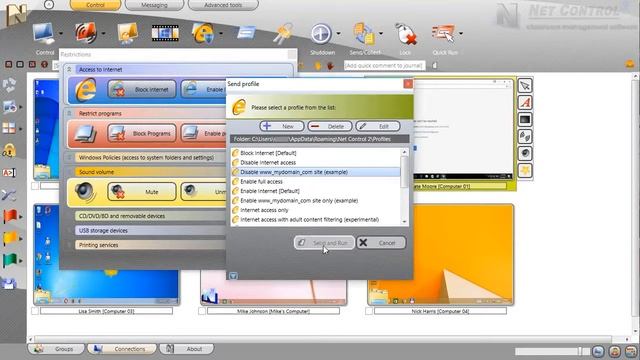The height and width of the screenshot is (360, 640).
Task: Tick the checkbox for Nick Harris computer
Action: [x=369, y=311]
